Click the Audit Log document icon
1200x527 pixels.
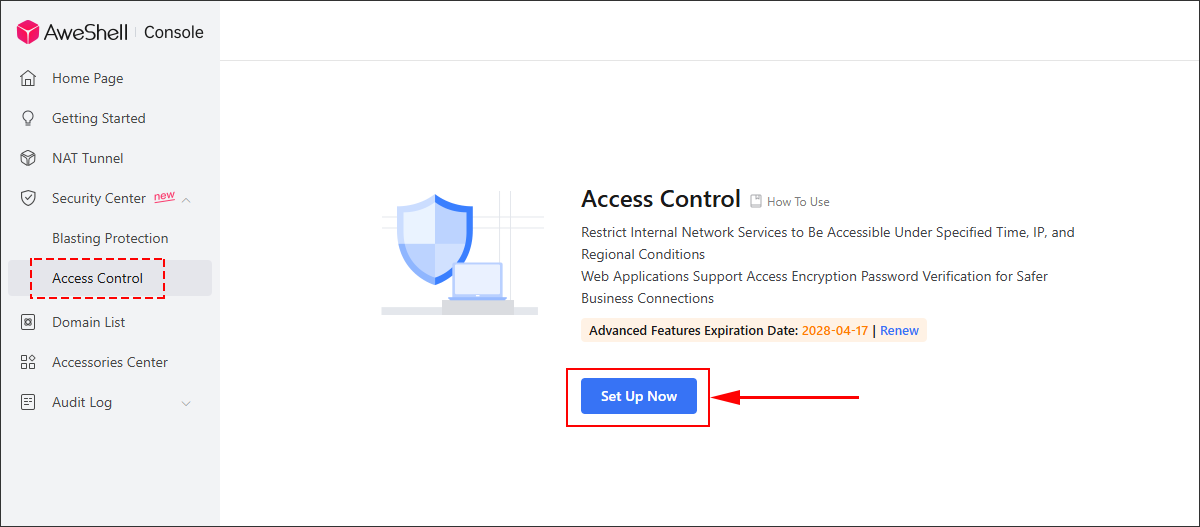point(28,402)
